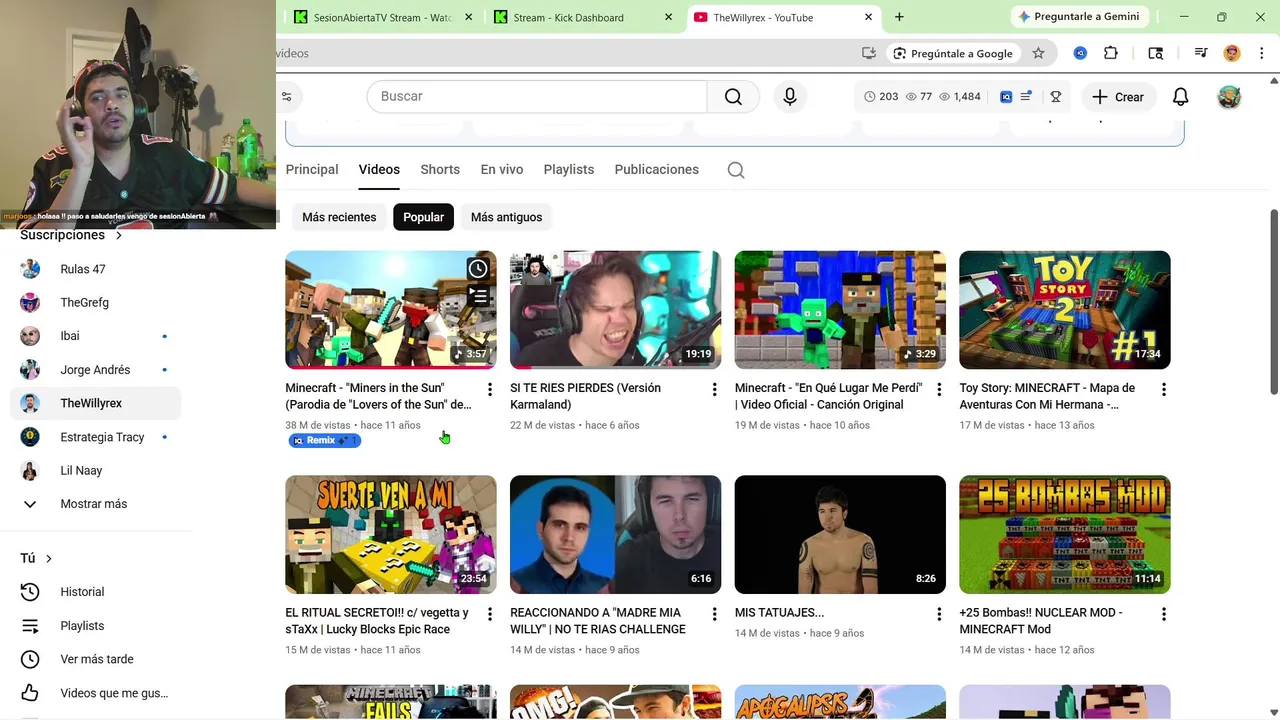Open Ibai subscription

pyautogui.click(x=95, y=336)
